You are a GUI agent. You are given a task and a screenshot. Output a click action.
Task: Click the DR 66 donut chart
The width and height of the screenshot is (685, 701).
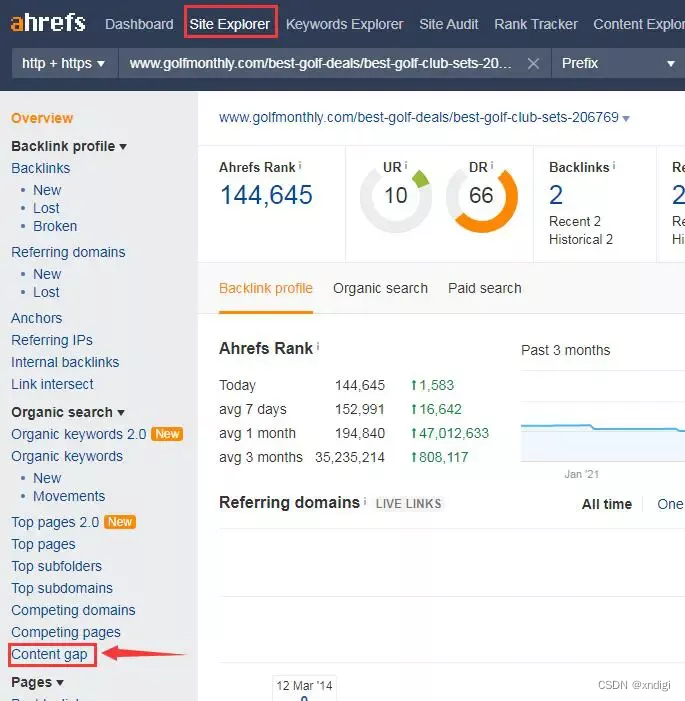coord(481,196)
